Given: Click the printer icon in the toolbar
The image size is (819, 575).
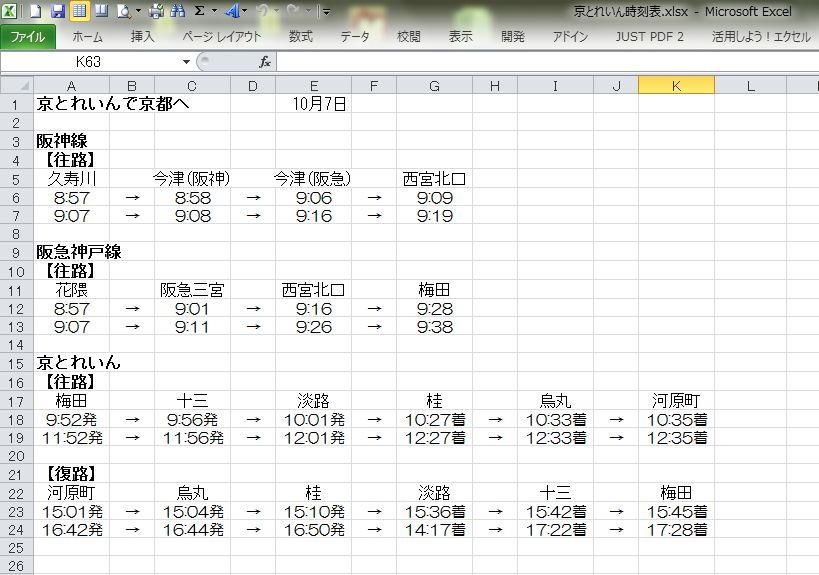Looking at the screenshot, I should 156,12.
